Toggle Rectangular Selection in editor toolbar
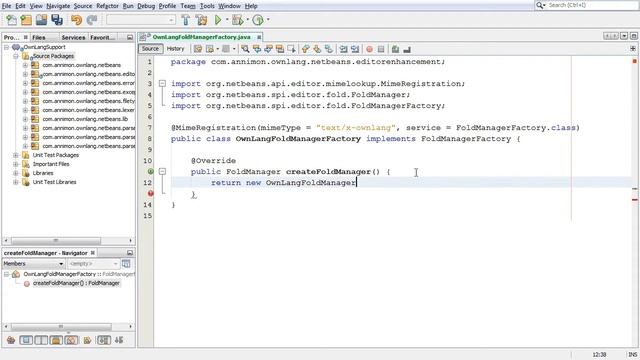 pyautogui.click(x=291, y=49)
